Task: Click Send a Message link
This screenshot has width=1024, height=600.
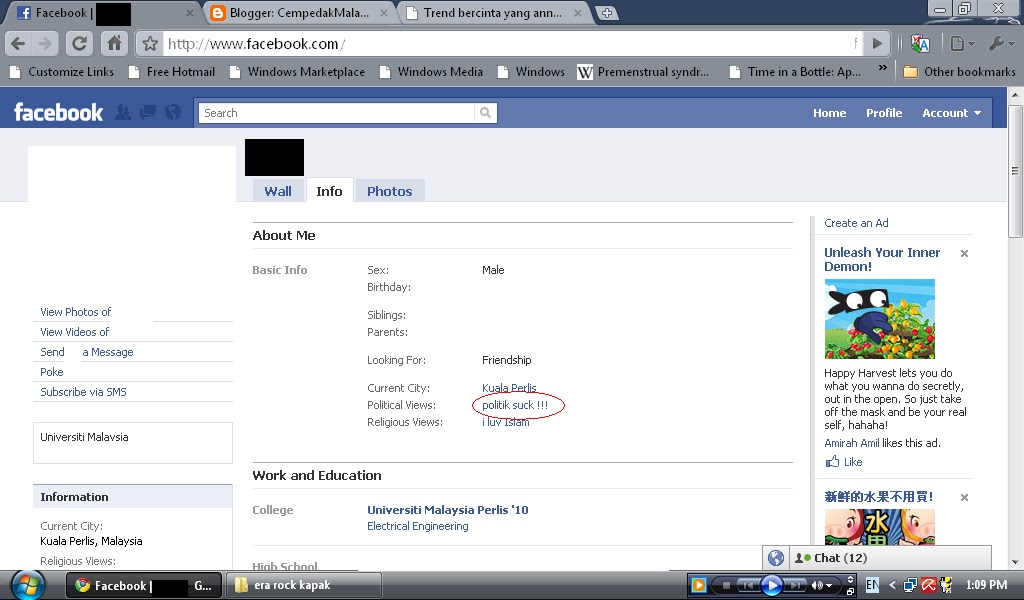Action: (x=87, y=353)
